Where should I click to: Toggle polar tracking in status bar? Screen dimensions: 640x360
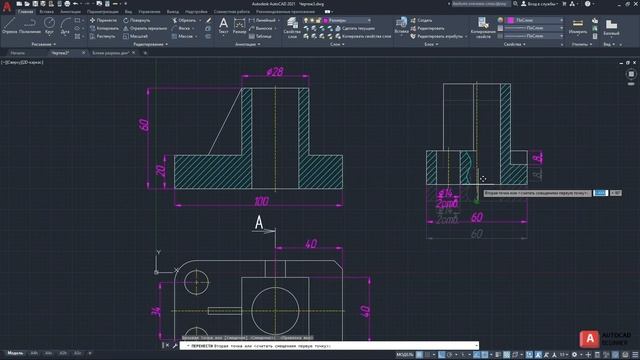tap(449, 355)
